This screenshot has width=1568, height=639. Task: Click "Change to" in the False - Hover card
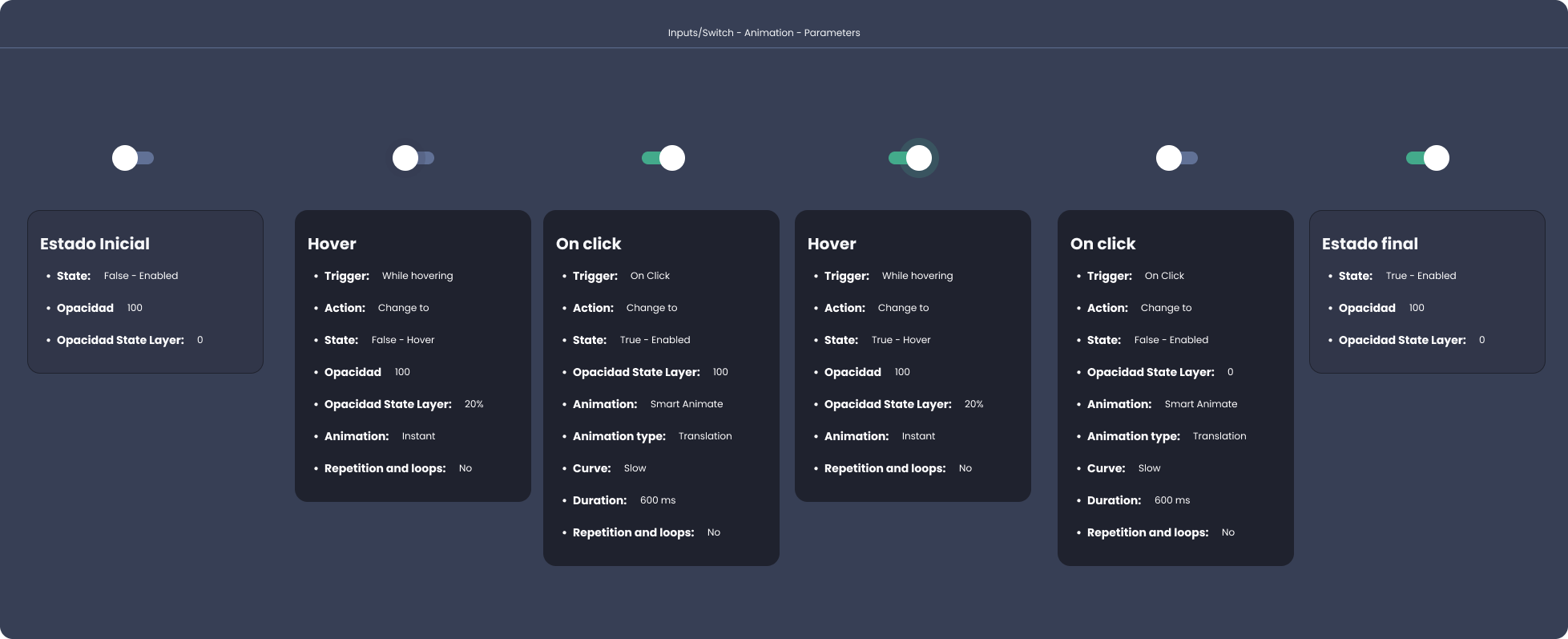point(403,308)
